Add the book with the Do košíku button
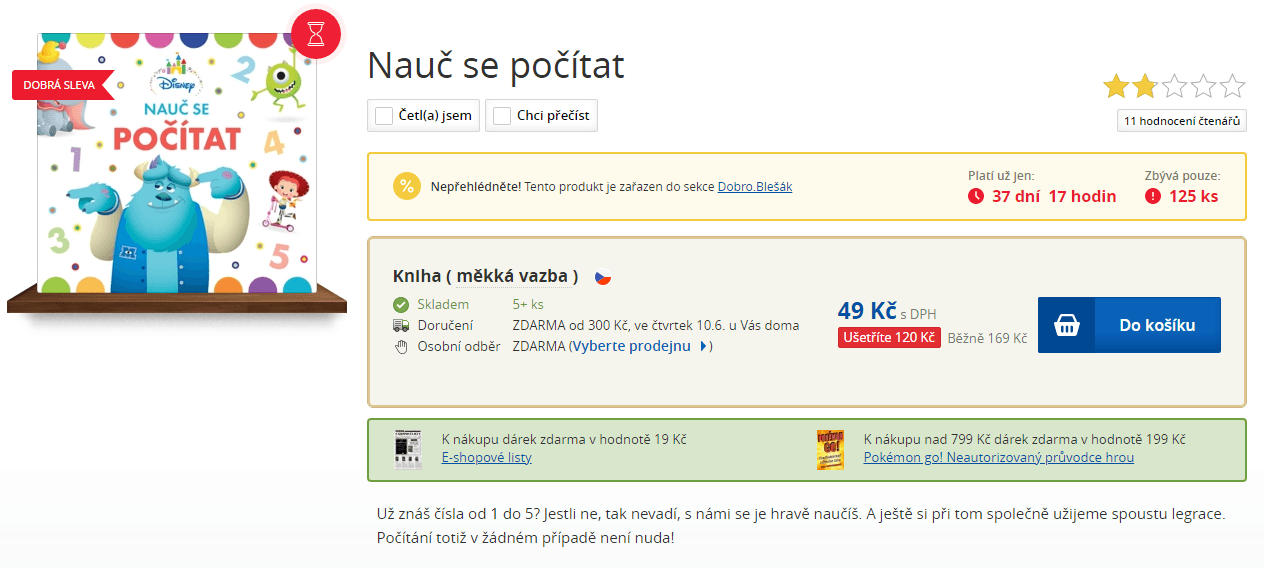This screenshot has width=1264, height=568. coord(1129,325)
